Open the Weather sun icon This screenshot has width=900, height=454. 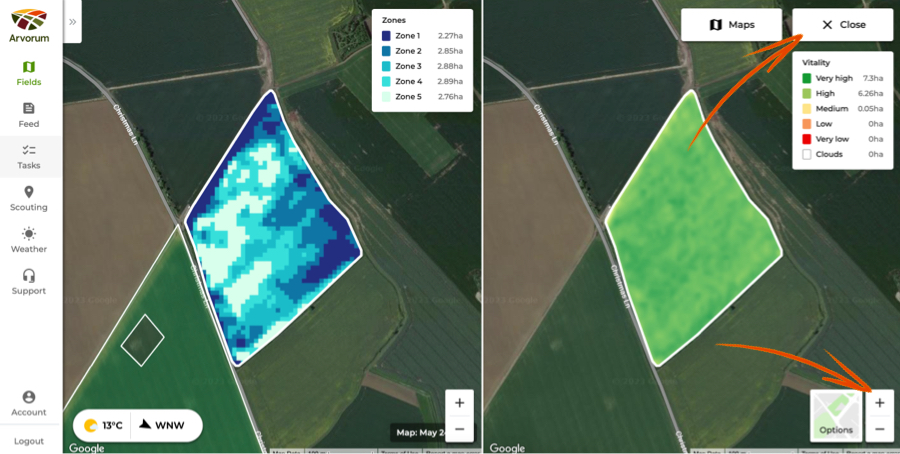pos(29,234)
